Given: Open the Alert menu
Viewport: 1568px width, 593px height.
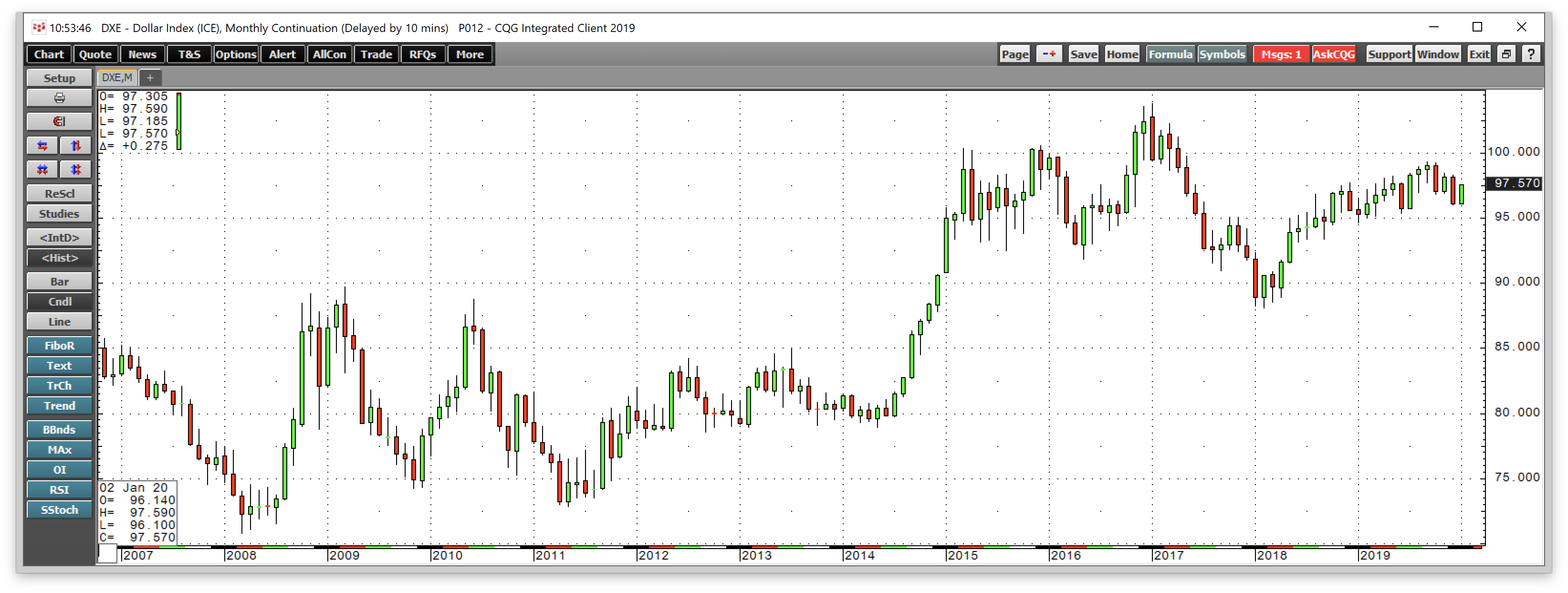Looking at the screenshot, I should (x=282, y=54).
